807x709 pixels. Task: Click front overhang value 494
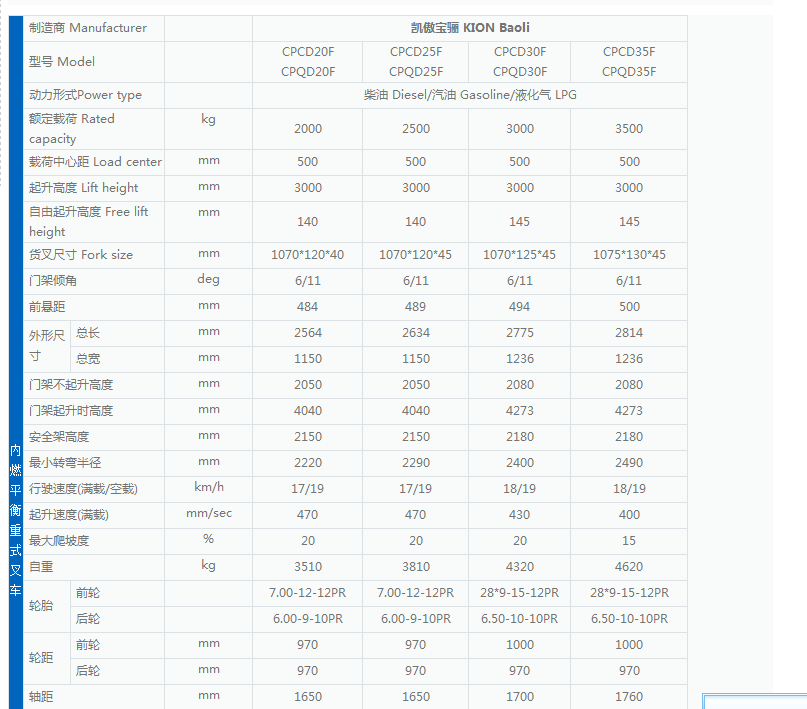pos(519,307)
